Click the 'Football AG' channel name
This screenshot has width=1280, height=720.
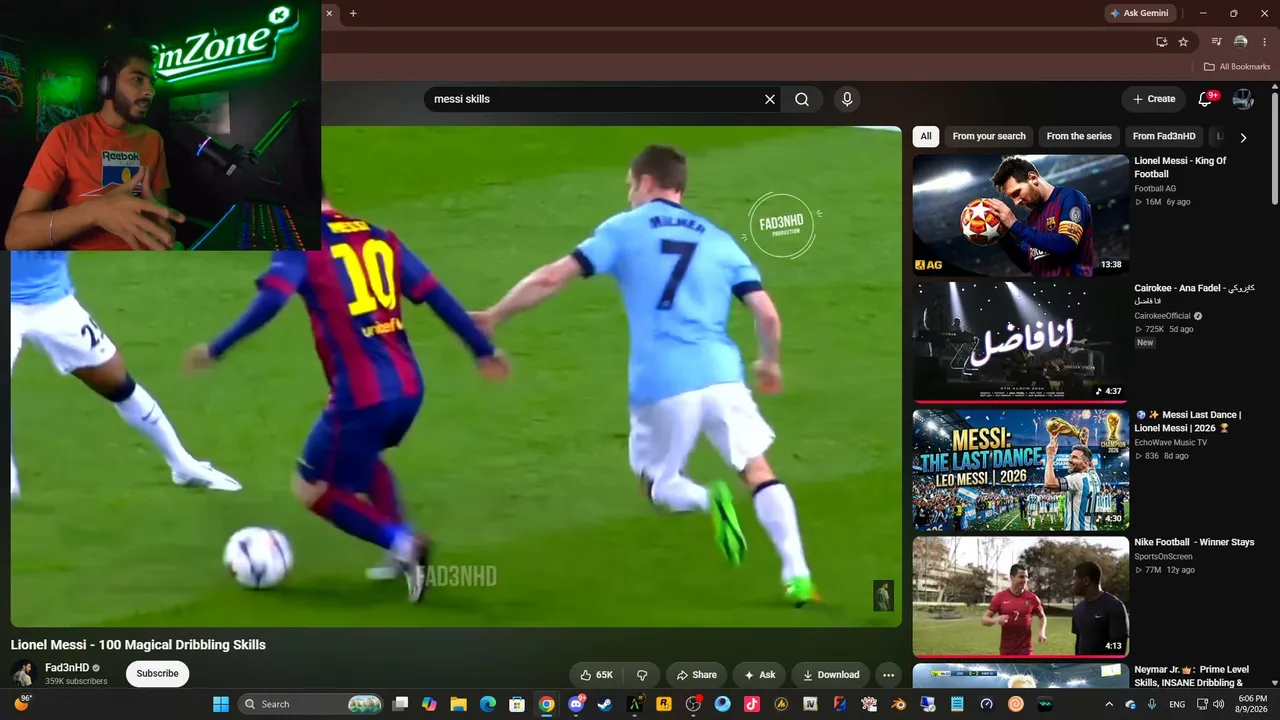(1155, 189)
